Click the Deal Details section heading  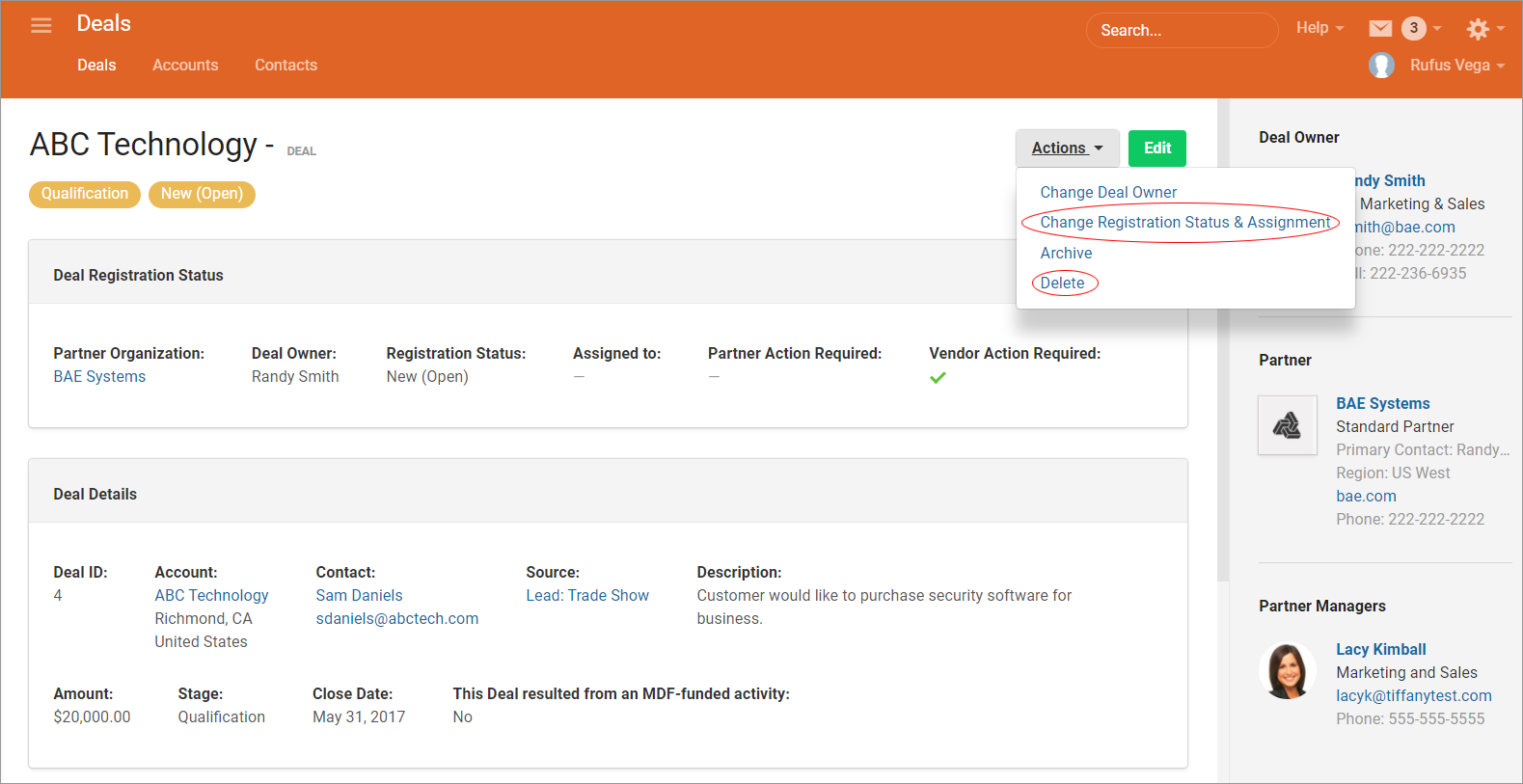95,495
